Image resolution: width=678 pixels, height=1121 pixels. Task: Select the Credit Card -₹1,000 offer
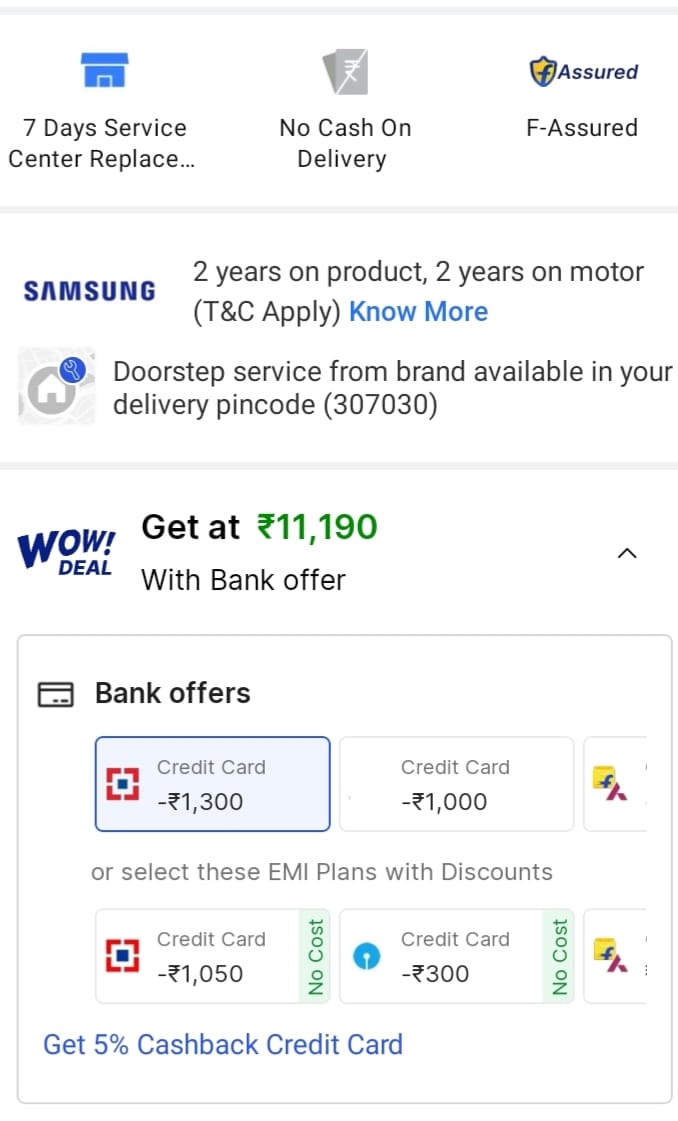pyautogui.click(x=456, y=784)
